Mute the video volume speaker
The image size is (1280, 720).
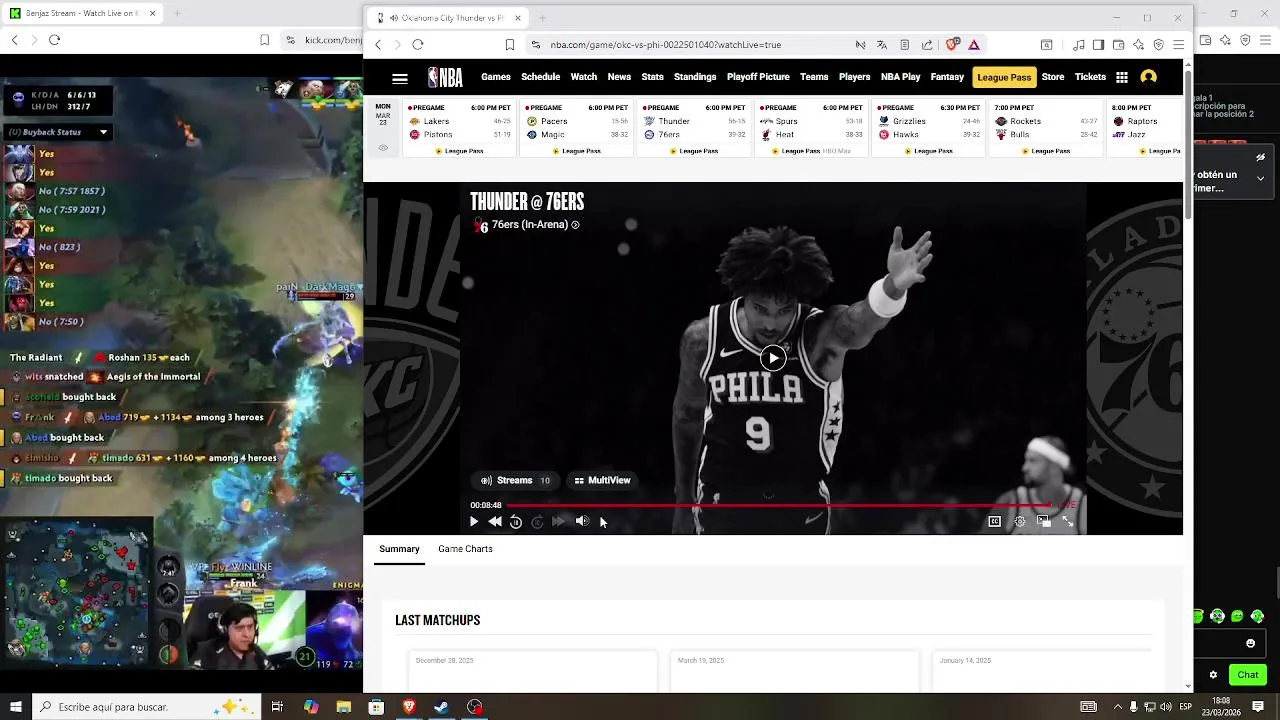pos(582,521)
